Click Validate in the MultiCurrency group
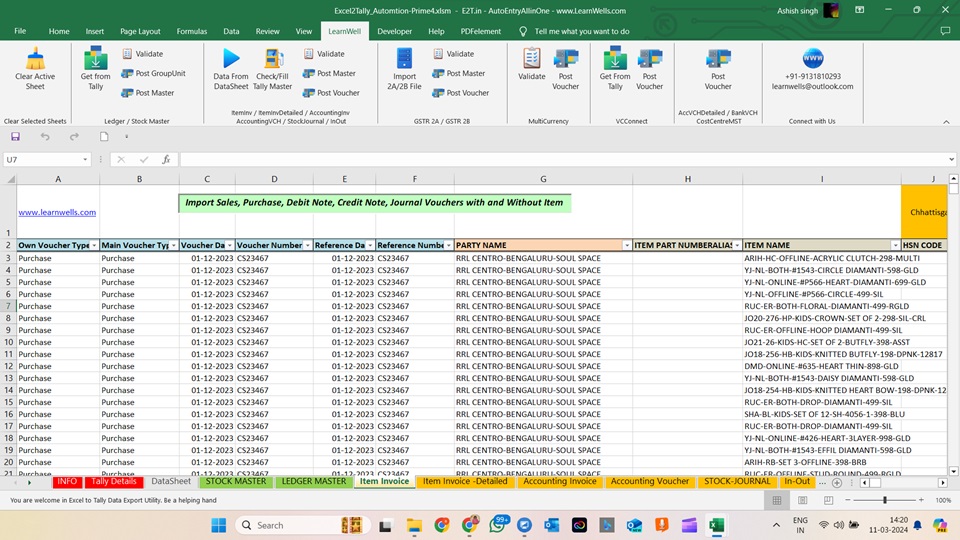 pyautogui.click(x=532, y=59)
